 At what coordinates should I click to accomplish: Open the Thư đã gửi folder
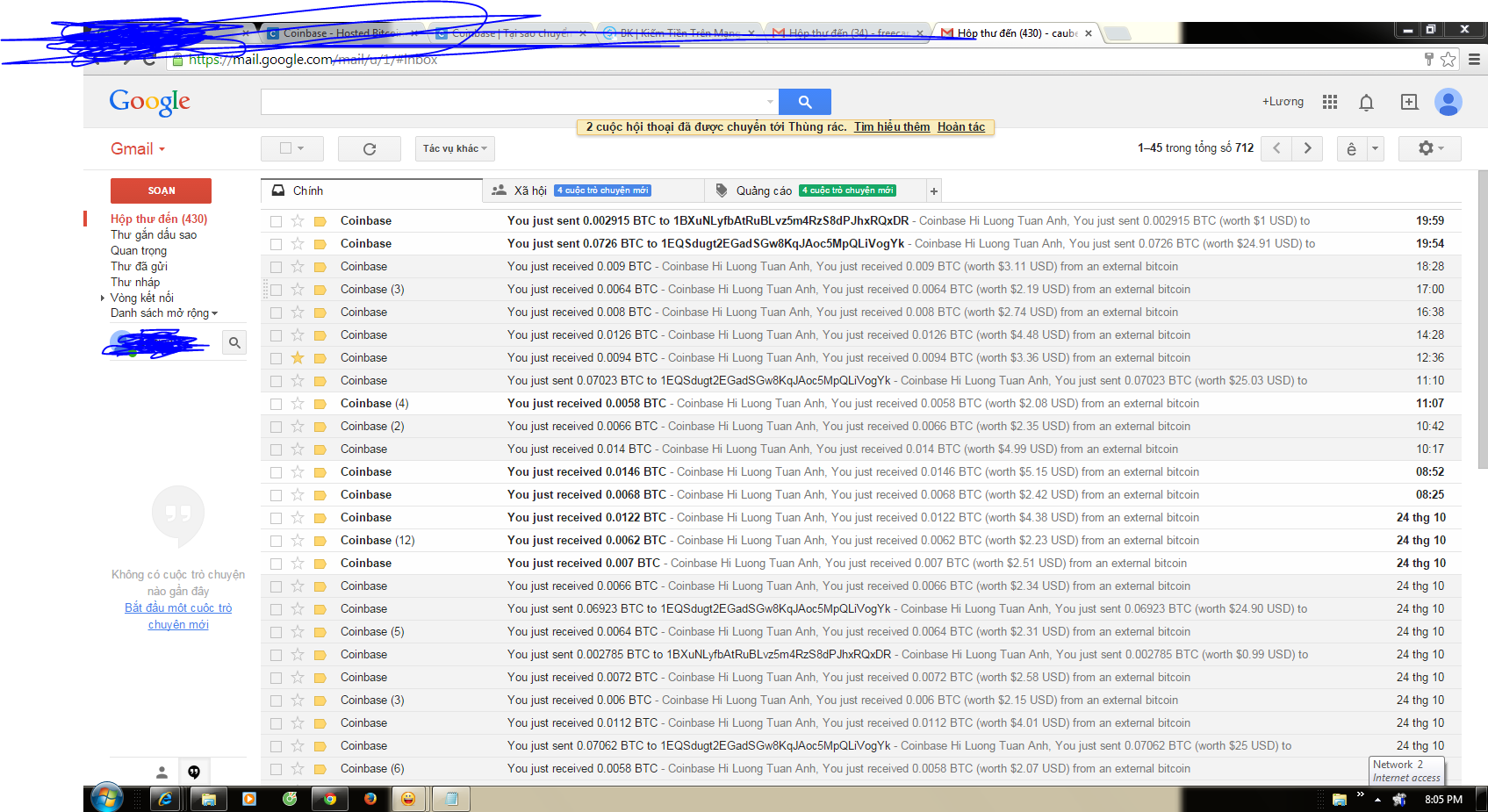point(139,266)
